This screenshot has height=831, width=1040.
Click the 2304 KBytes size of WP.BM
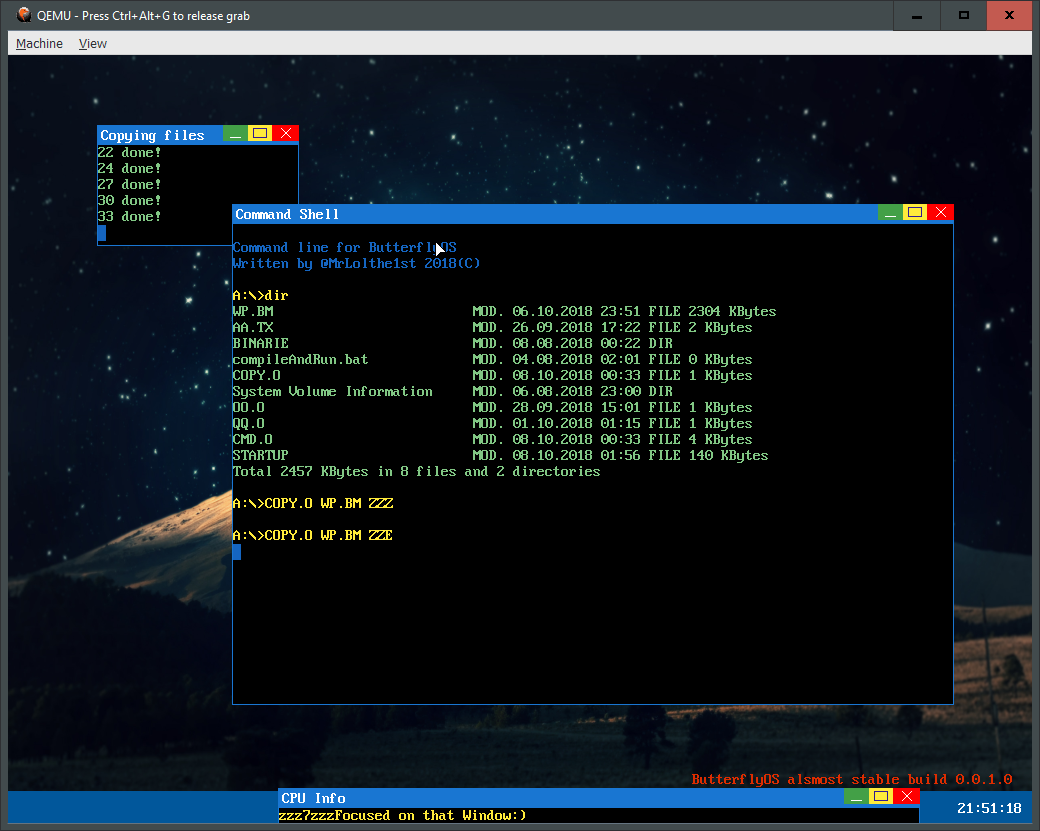732,312
